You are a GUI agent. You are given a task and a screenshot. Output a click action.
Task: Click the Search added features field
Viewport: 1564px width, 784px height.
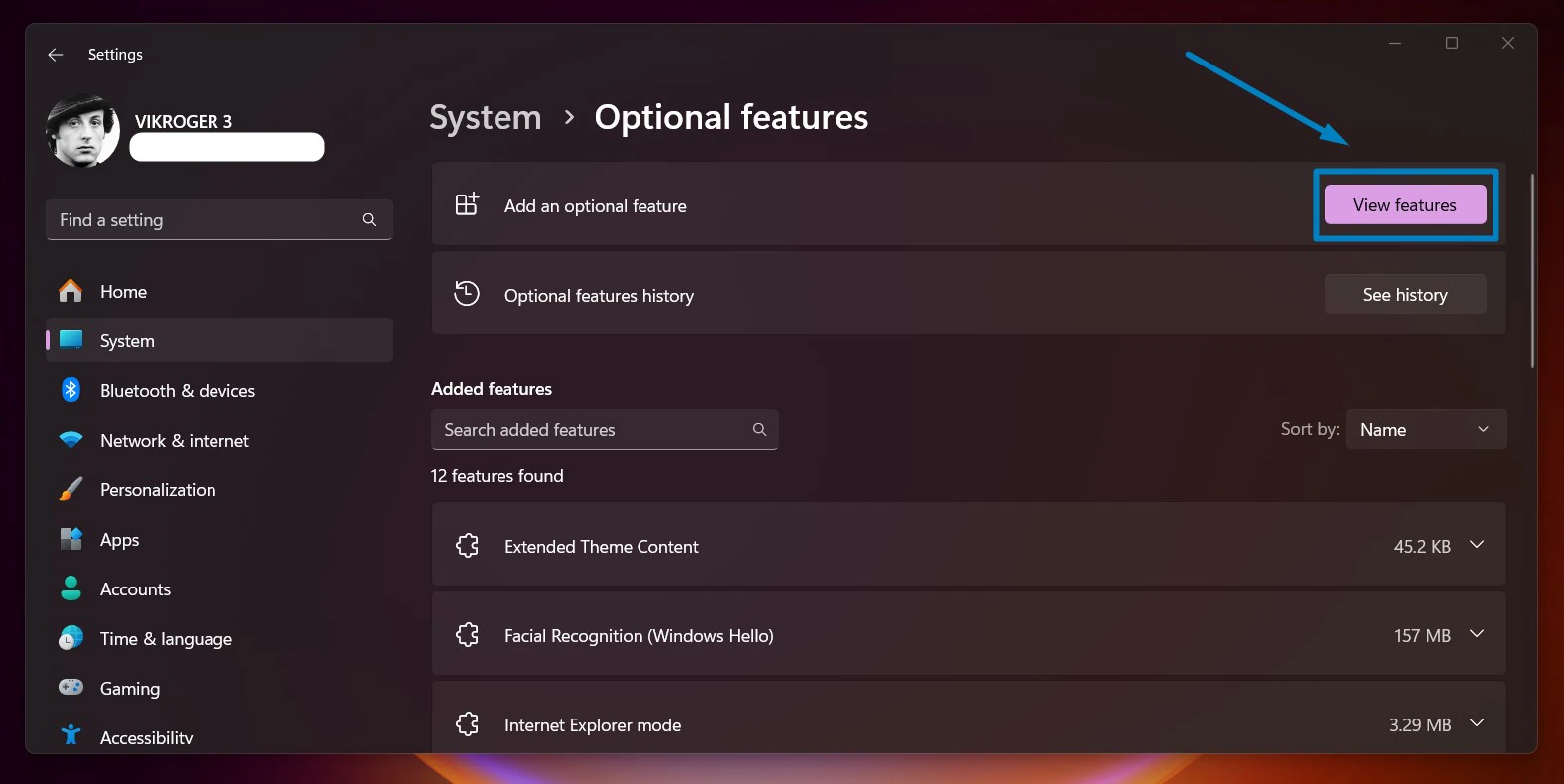click(x=604, y=430)
